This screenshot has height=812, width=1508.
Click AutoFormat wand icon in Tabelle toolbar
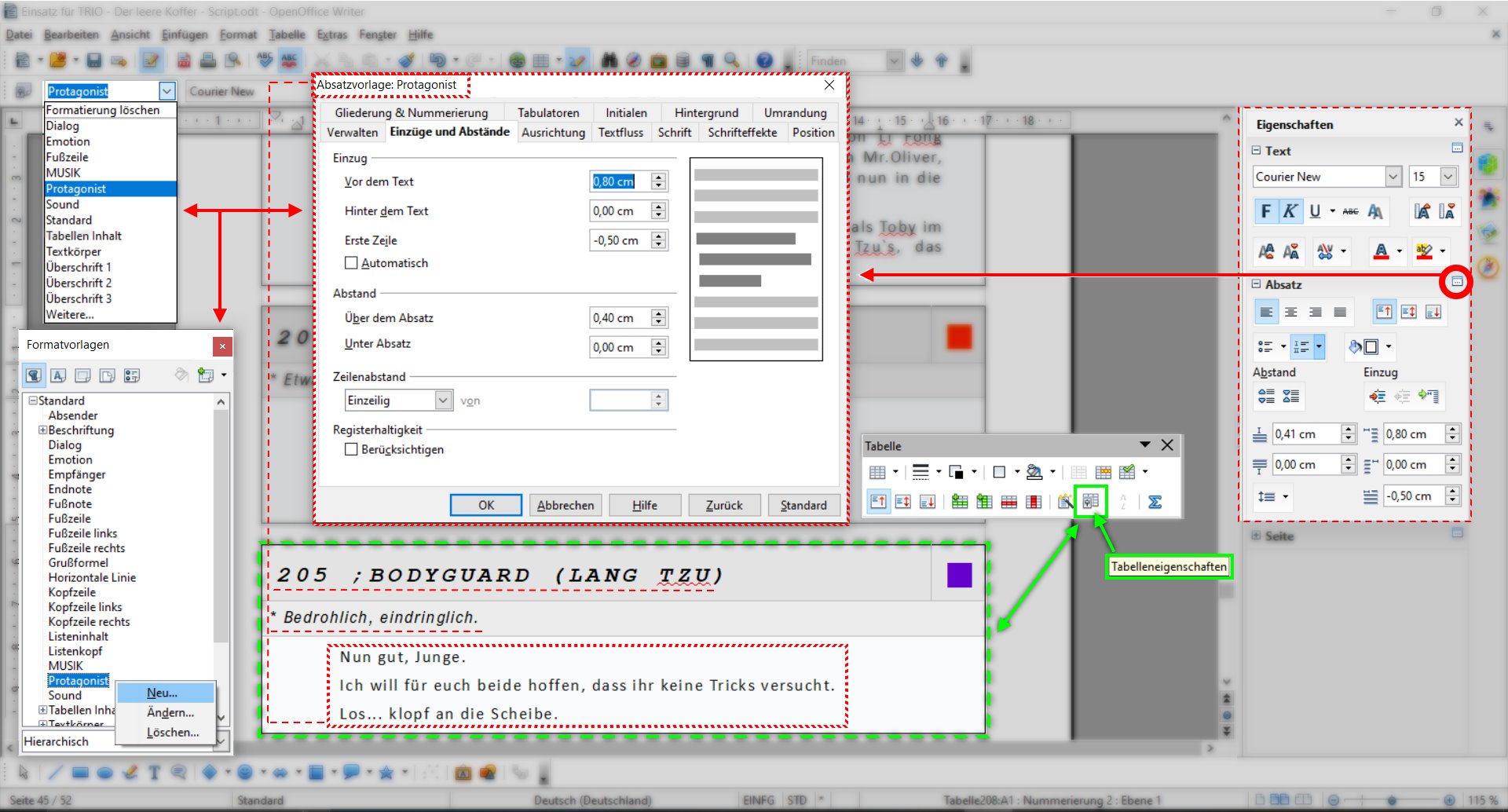[1064, 502]
